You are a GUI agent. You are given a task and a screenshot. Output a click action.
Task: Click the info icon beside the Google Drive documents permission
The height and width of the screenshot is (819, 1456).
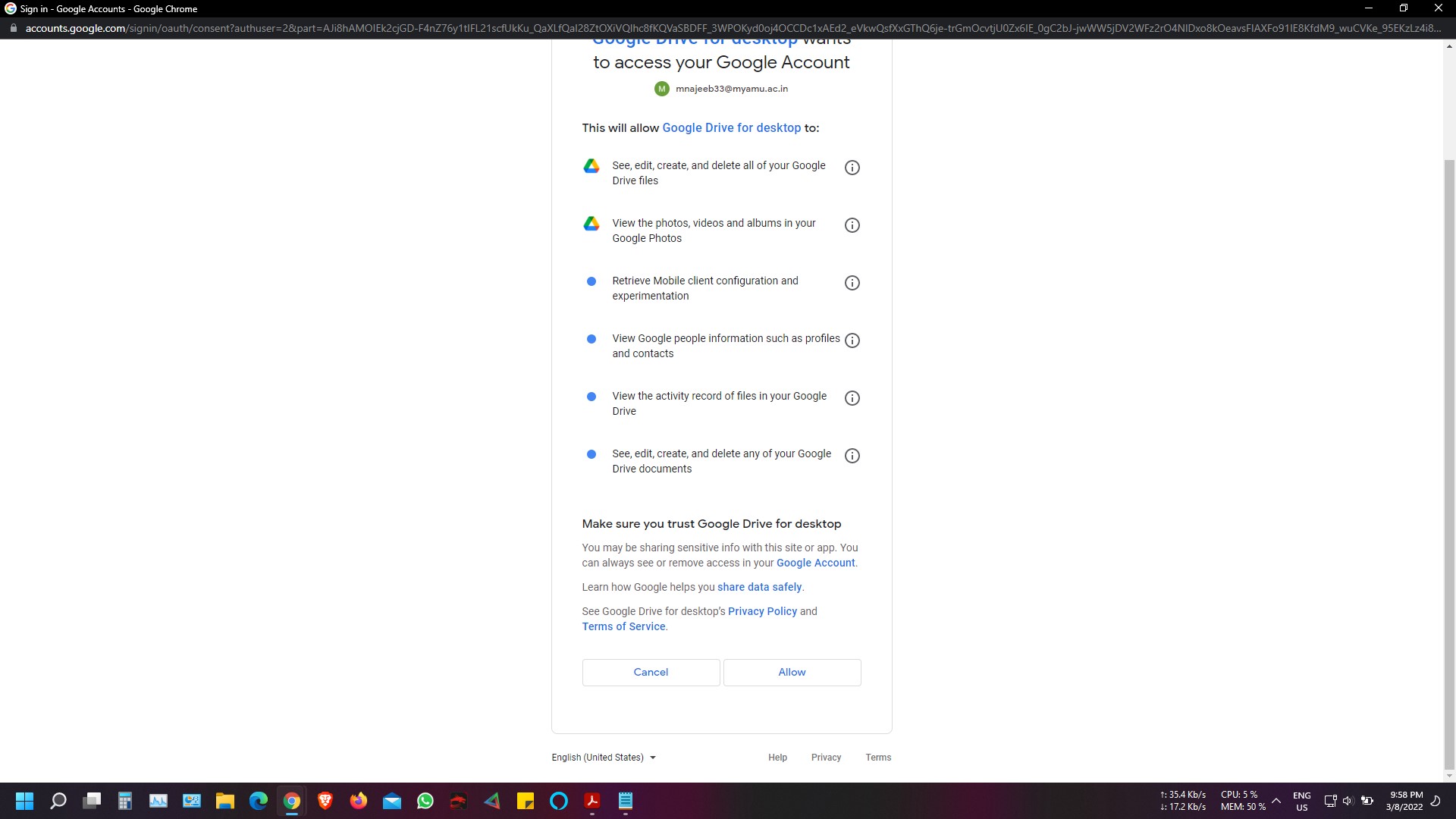[x=852, y=455]
